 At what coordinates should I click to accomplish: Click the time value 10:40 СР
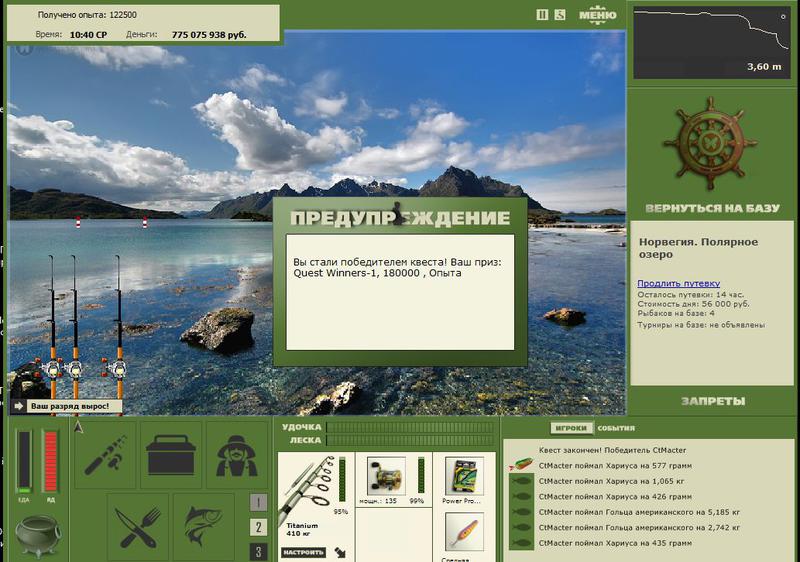coord(88,35)
